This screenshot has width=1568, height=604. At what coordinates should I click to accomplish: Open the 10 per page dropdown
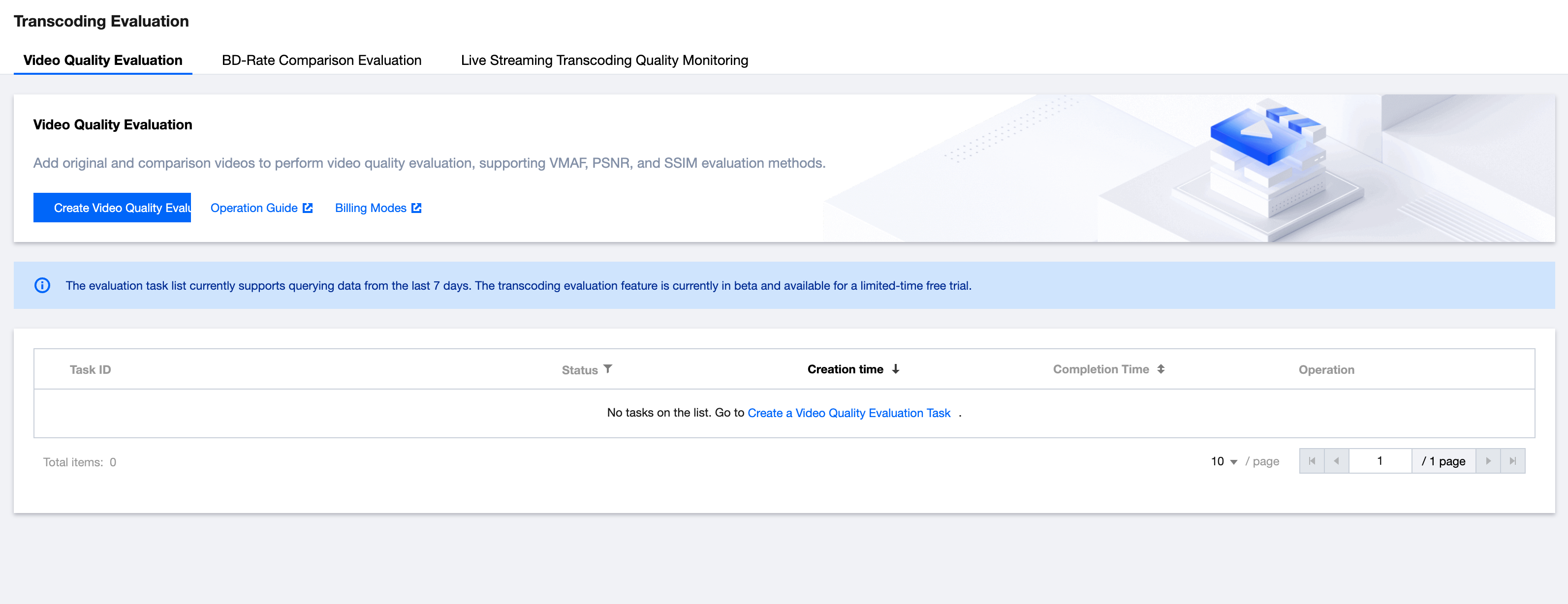pyautogui.click(x=1223, y=461)
